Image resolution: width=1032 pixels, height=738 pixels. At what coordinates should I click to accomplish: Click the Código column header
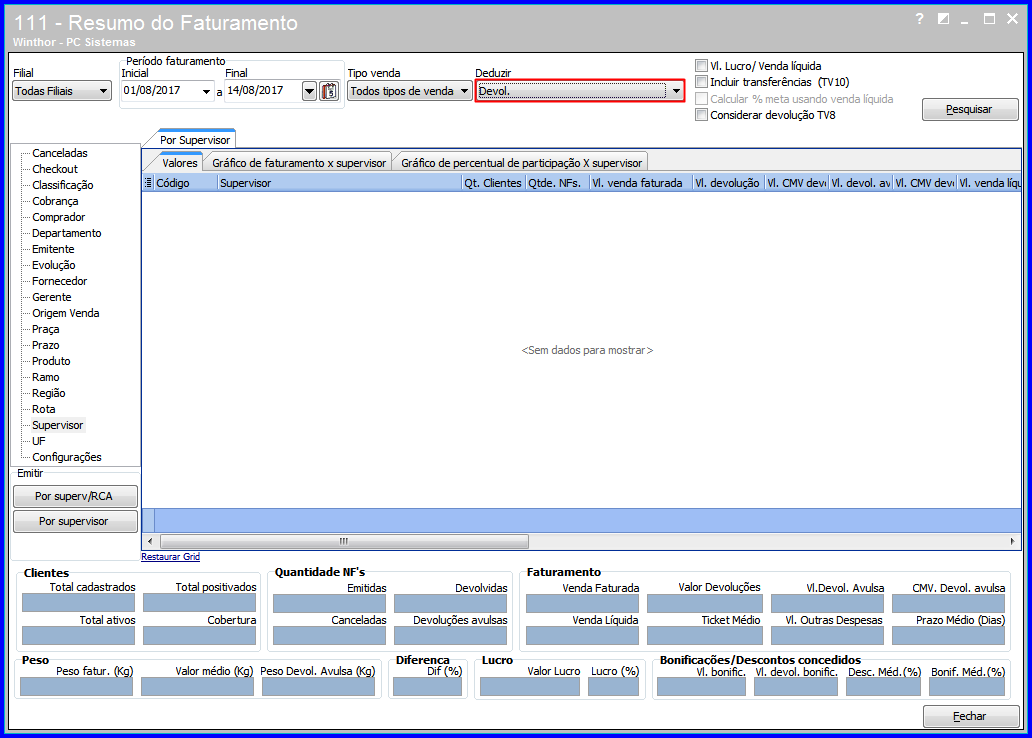pos(186,183)
